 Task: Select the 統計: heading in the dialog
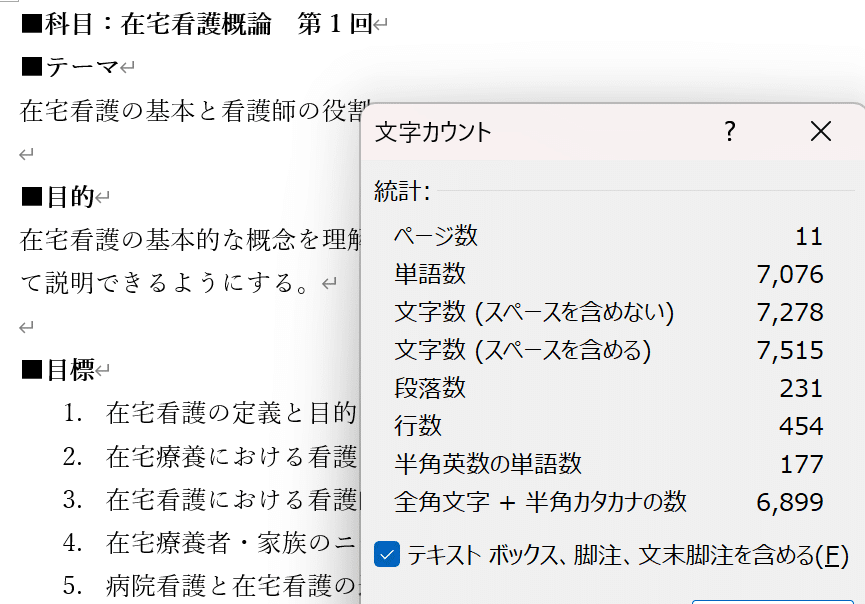pyautogui.click(x=402, y=191)
